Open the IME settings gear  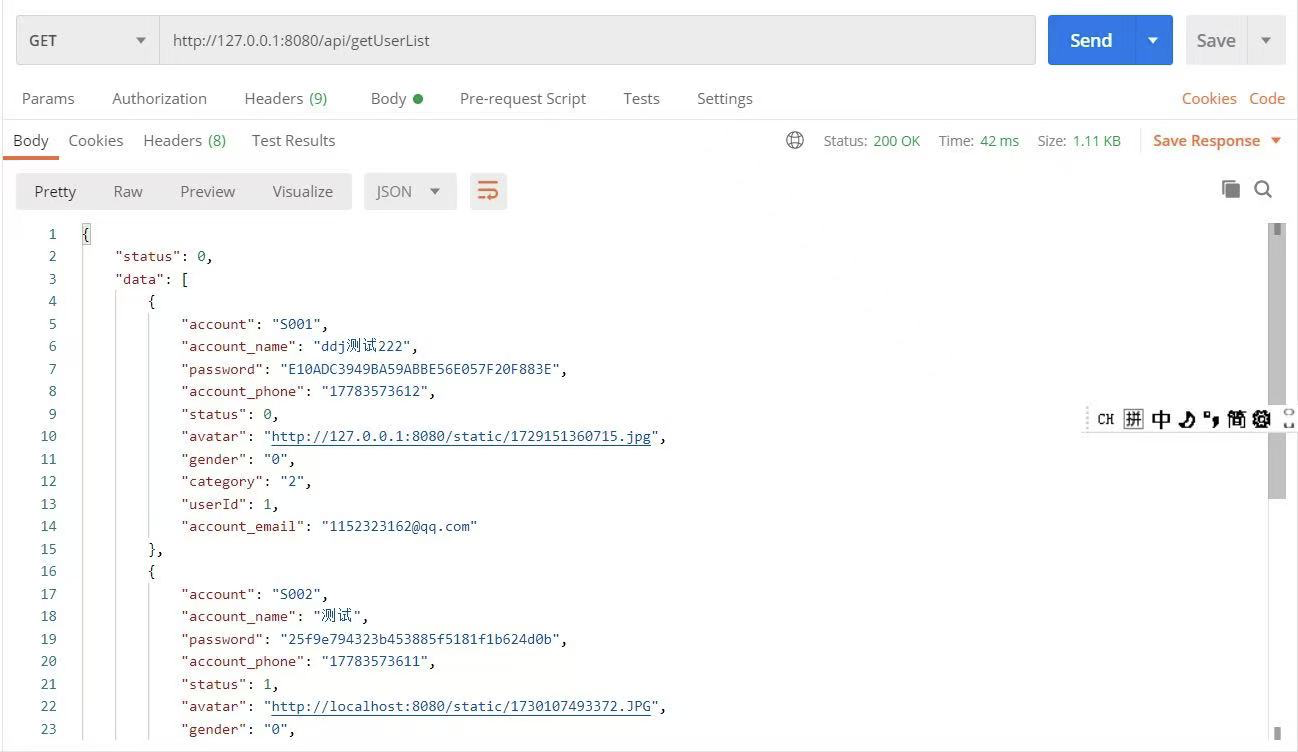tap(1261, 419)
